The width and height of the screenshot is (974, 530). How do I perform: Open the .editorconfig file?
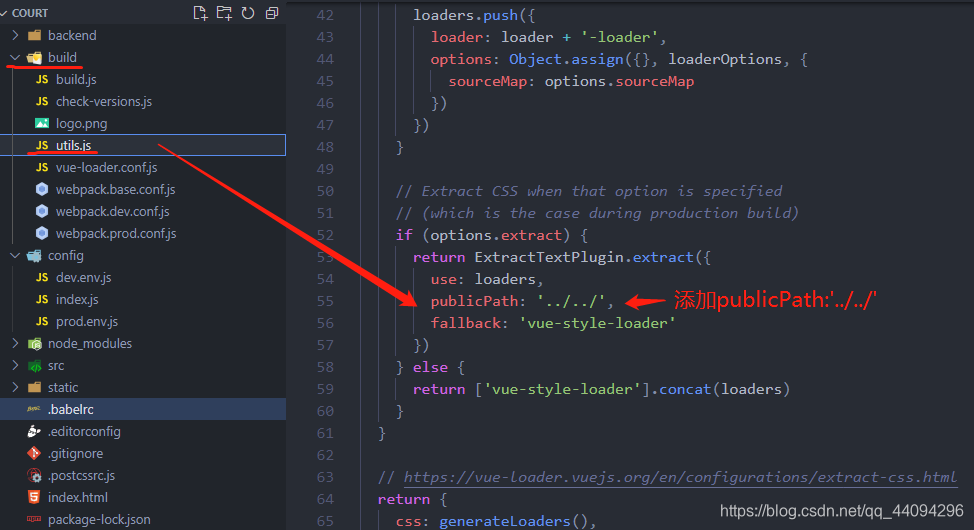[x=84, y=431]
